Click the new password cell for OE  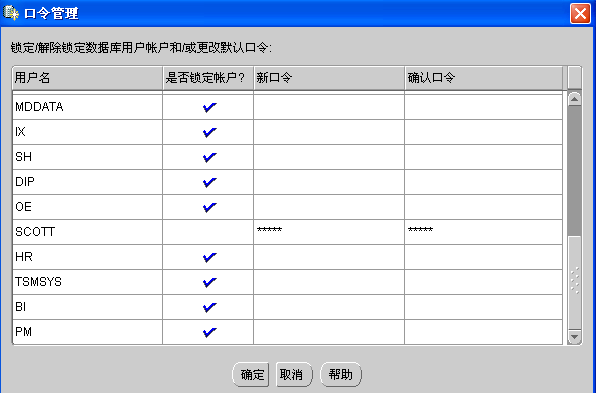point(329,207)
